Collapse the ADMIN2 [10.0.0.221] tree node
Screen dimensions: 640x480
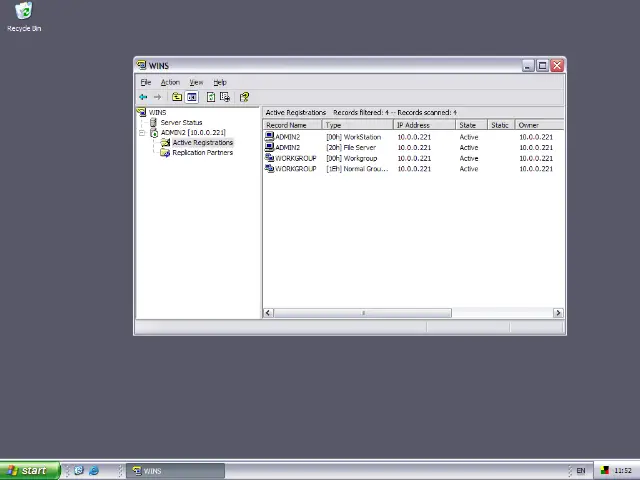(142, 133)
